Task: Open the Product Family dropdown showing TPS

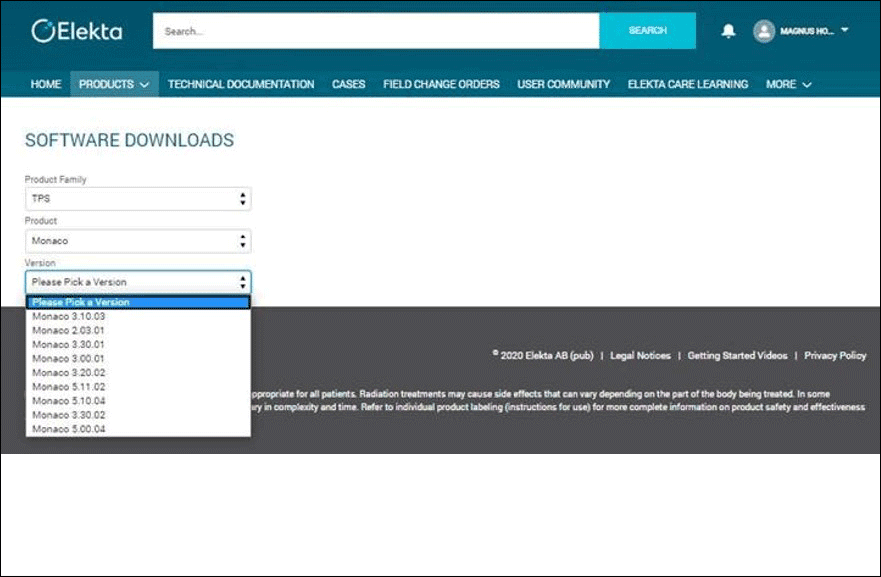Action: 138,199
